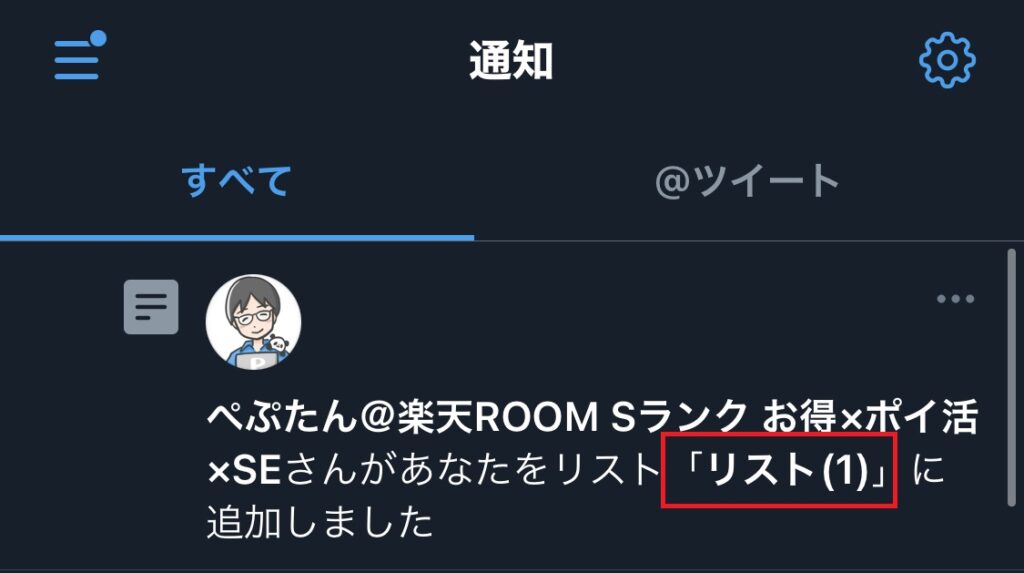Switch to the すべて tab
This screenshot has width=1024, height=573.
click(x=236, y=181)
